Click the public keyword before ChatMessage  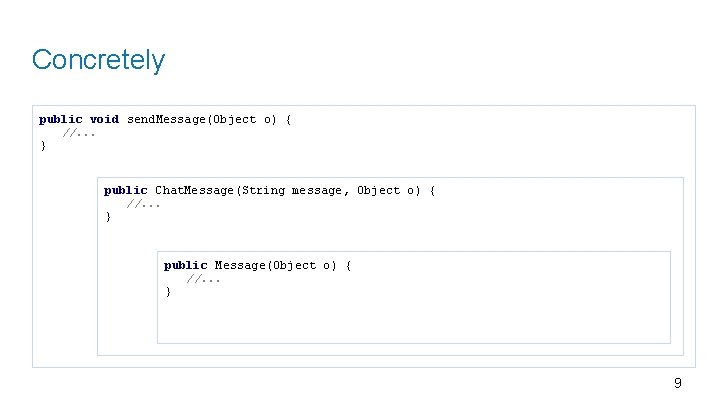click(125, 191)
